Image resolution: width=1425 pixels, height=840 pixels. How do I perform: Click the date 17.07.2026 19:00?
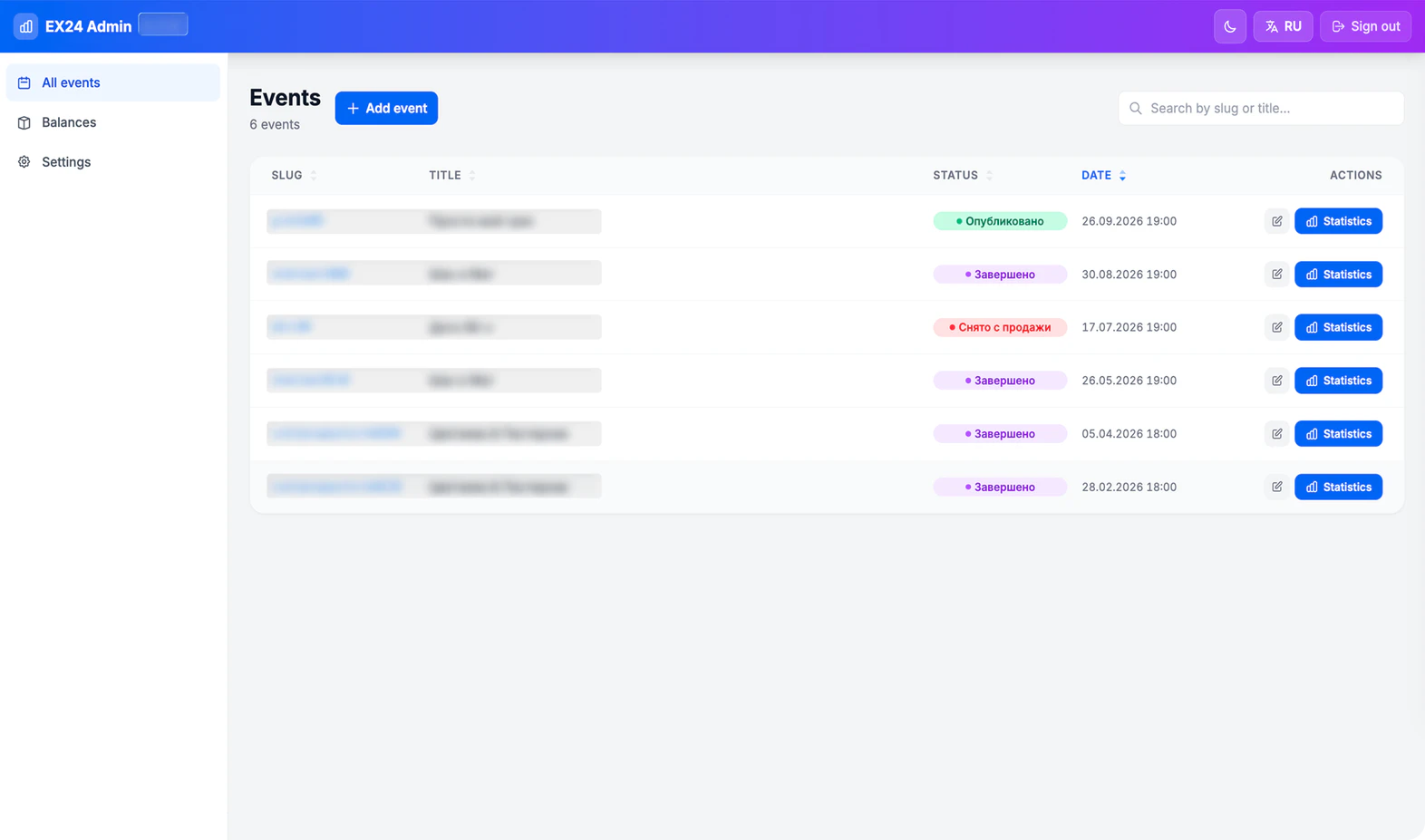pyautogui.click(x=1129, y=327)
